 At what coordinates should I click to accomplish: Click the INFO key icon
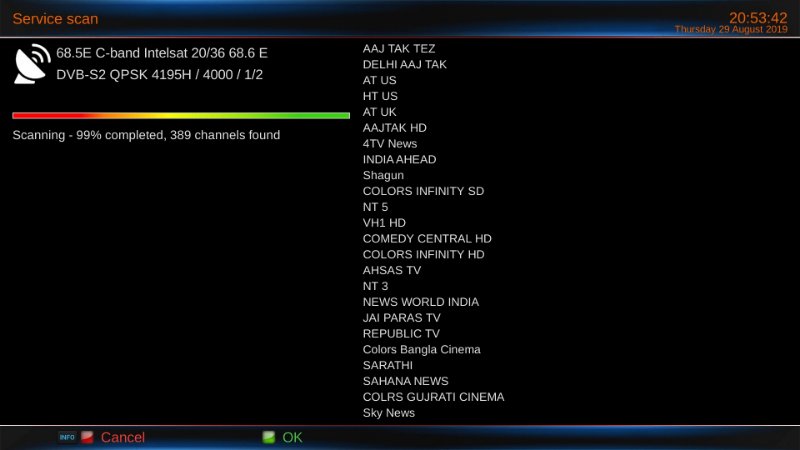point(67,437)
